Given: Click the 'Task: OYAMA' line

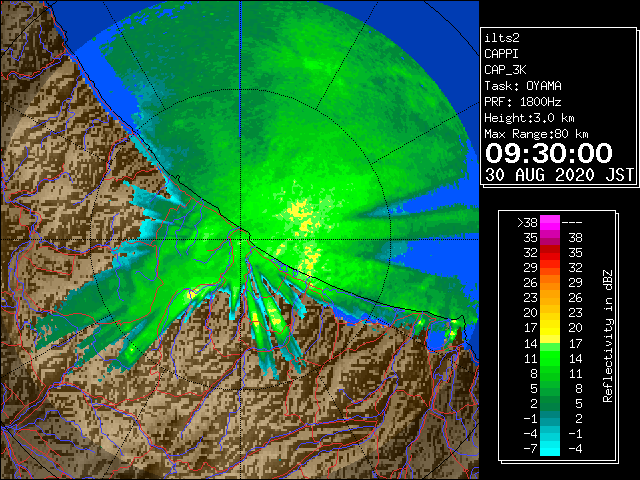Looking at the screenshot, I should click(523, 86).
